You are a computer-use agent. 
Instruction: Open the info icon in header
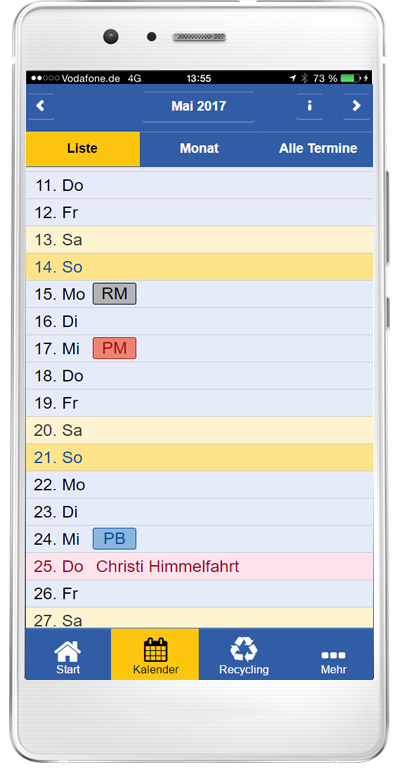coord(309,106)
